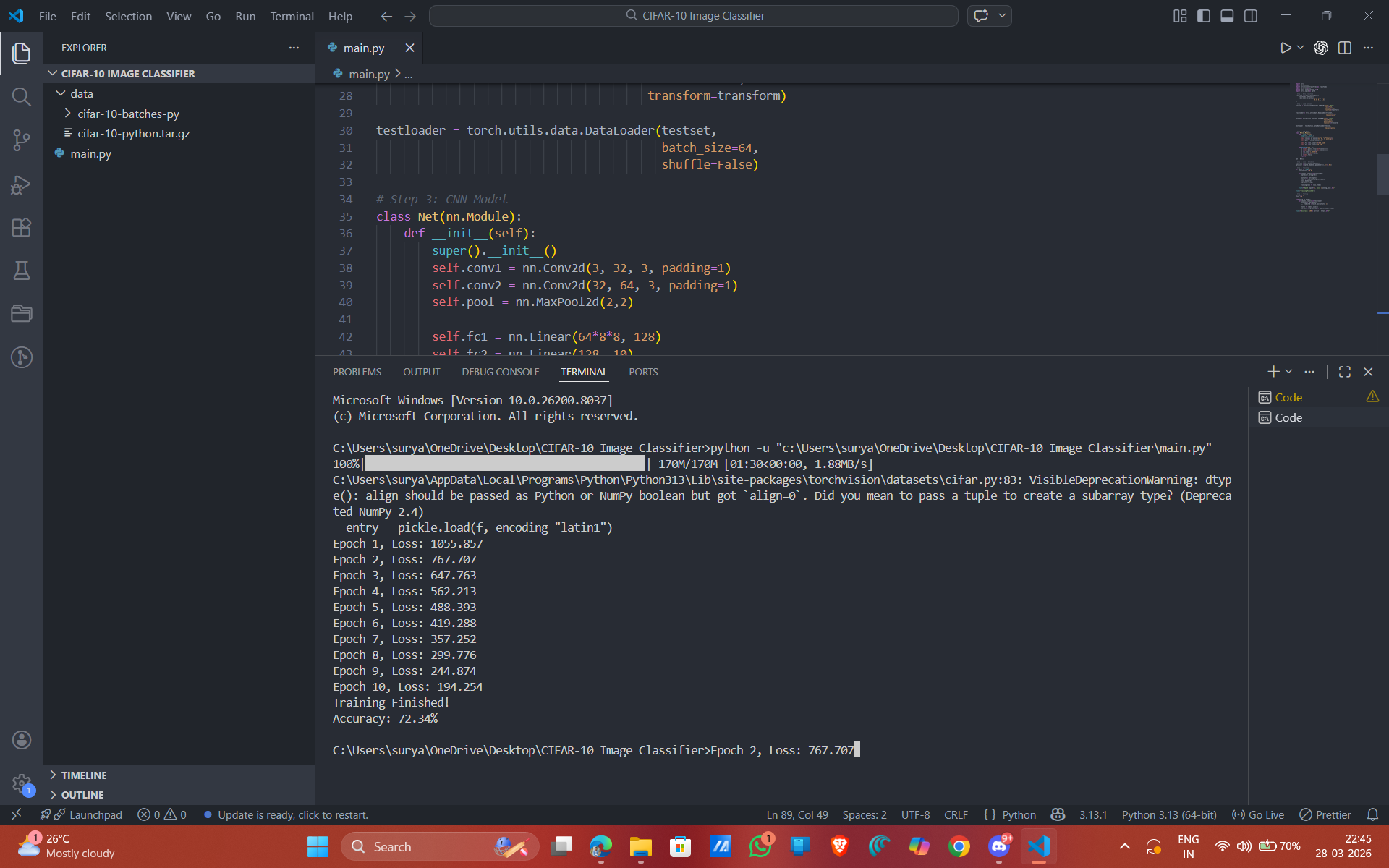Click the editor vertical scrollbar slider

[1382, 174]
